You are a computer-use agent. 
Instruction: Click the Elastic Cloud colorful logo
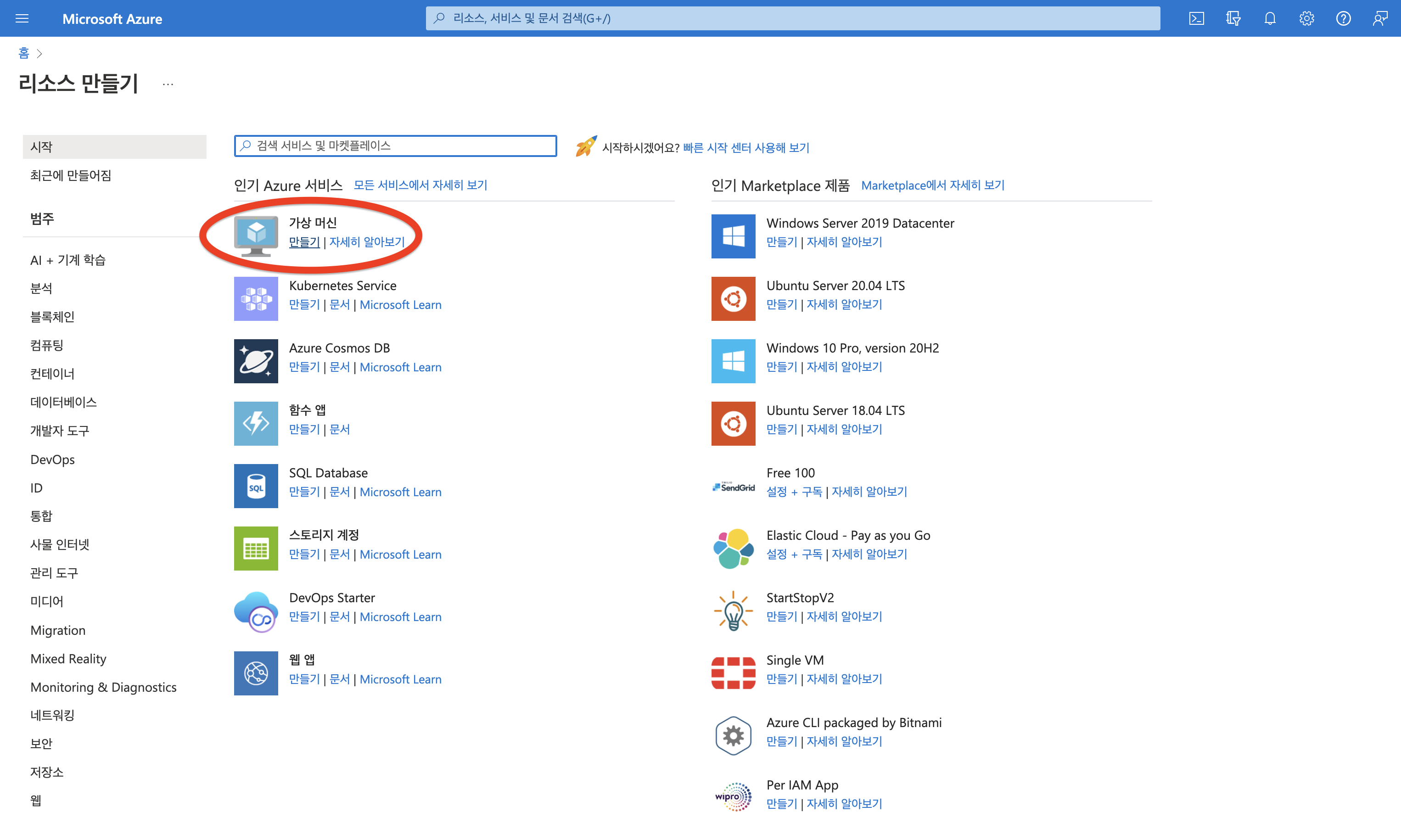(733, 549)
